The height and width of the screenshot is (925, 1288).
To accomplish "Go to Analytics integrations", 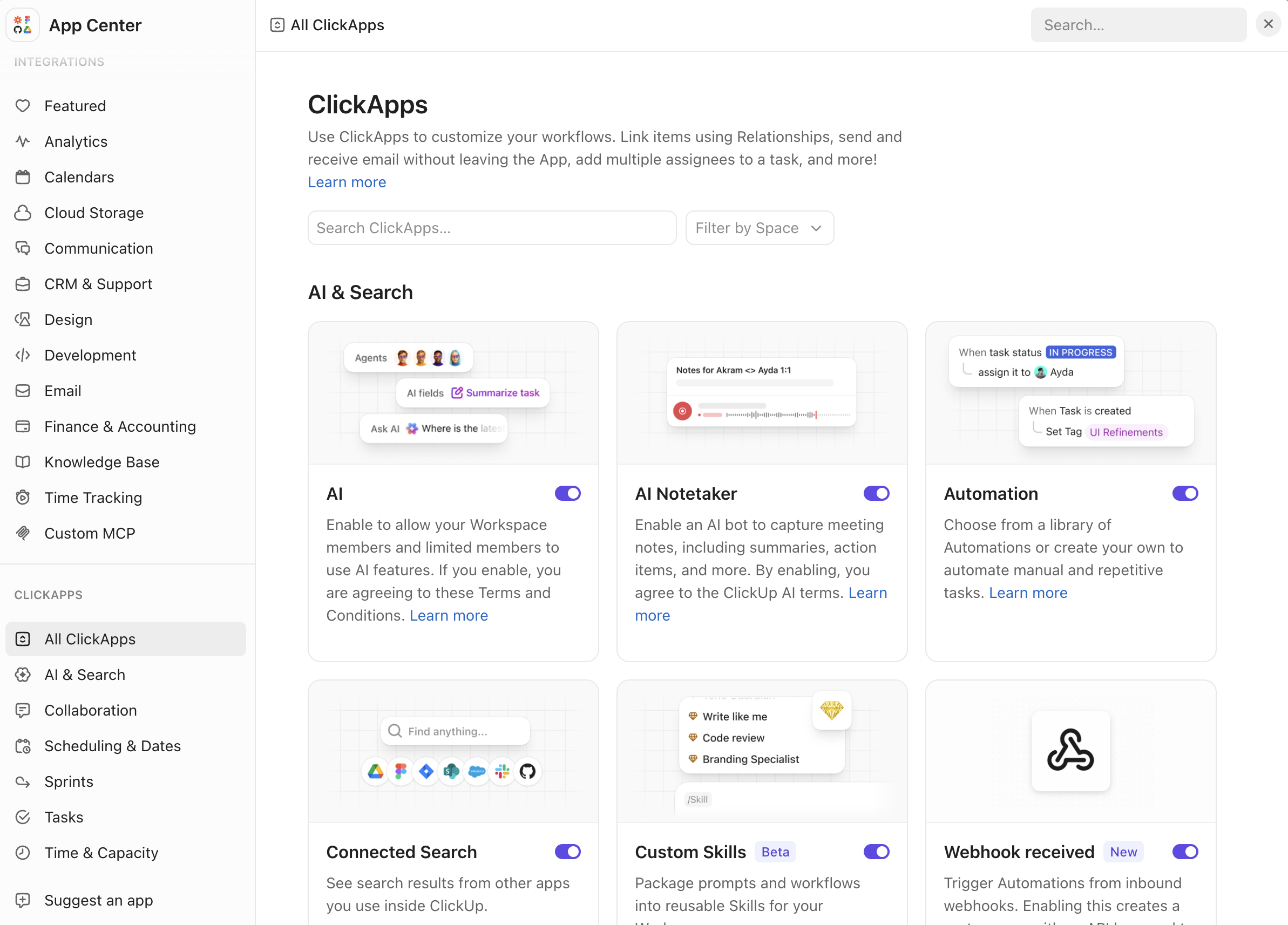I will pos(125,141).
